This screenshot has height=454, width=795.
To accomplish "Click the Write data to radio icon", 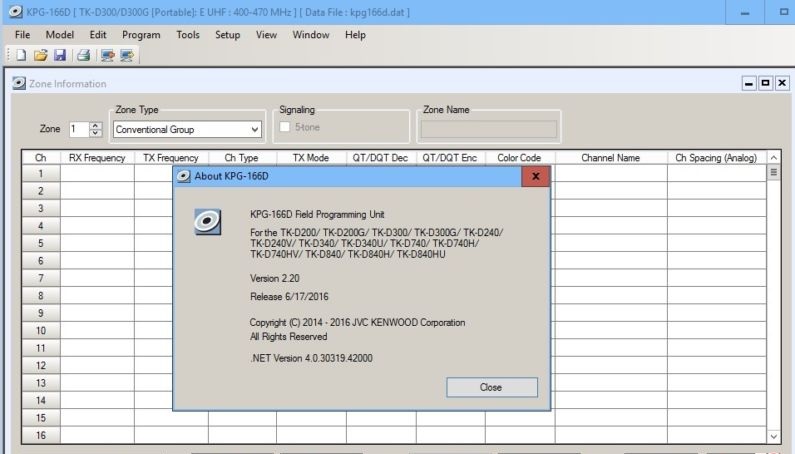I will pyautogui.click(x=127, y=55).
